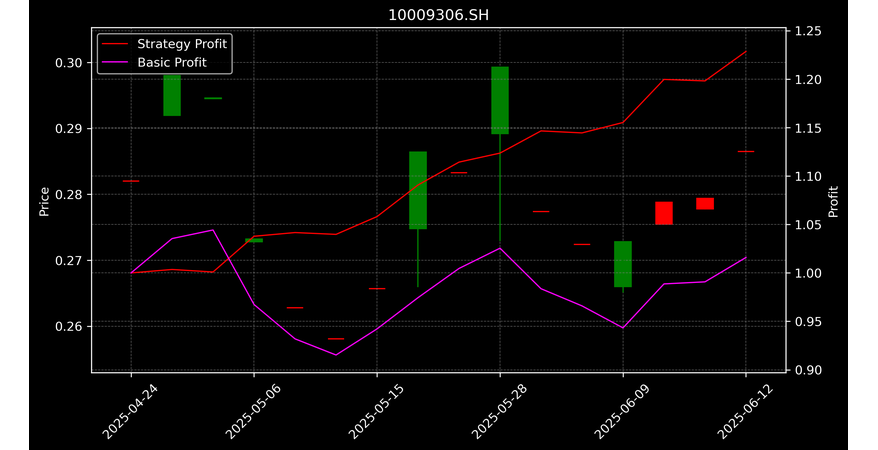
Task: Click the Price axis label
Action: (x=44, y=202)
